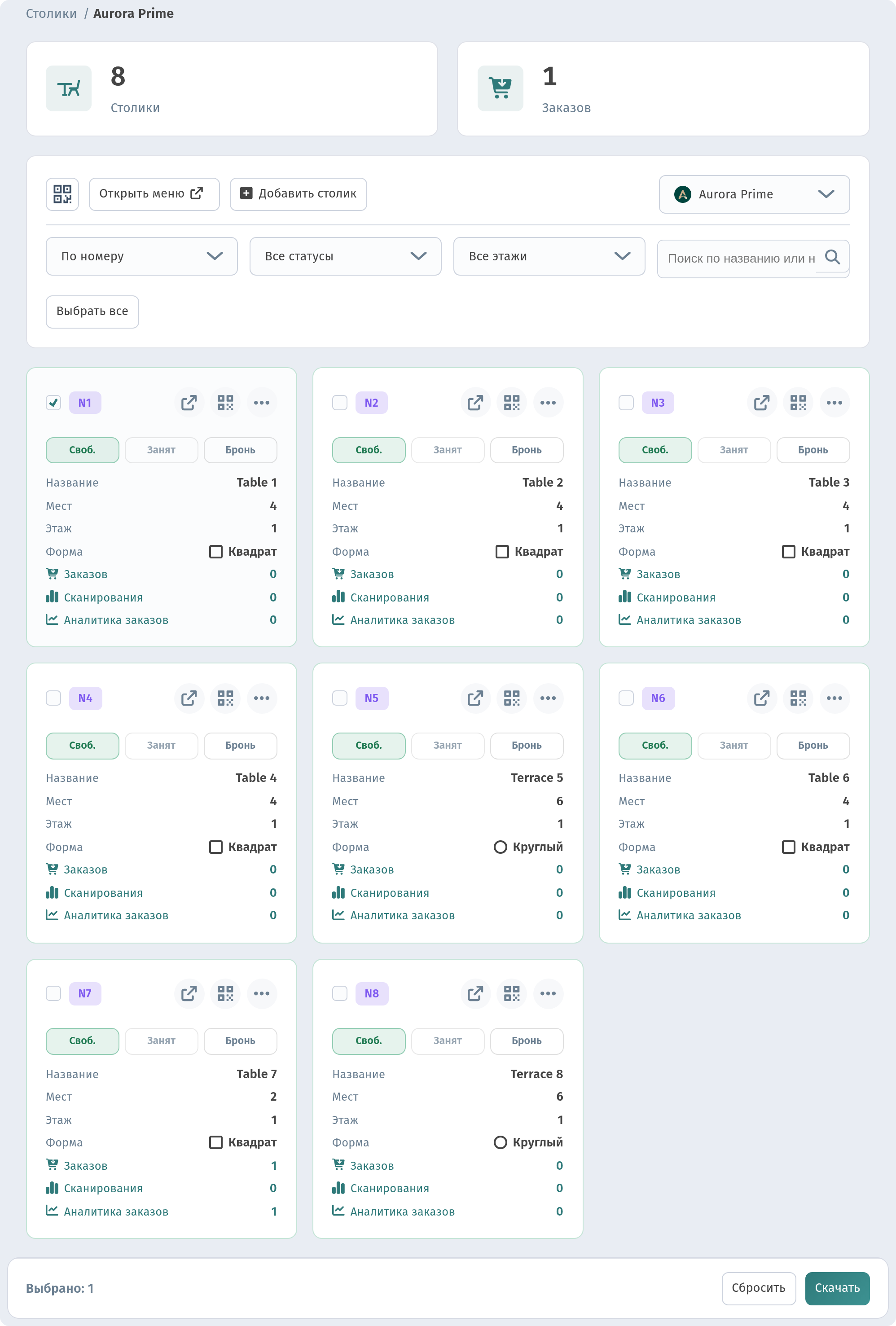Check the N6 table checkbox
Screen dimensions: 896x1326
627,698
